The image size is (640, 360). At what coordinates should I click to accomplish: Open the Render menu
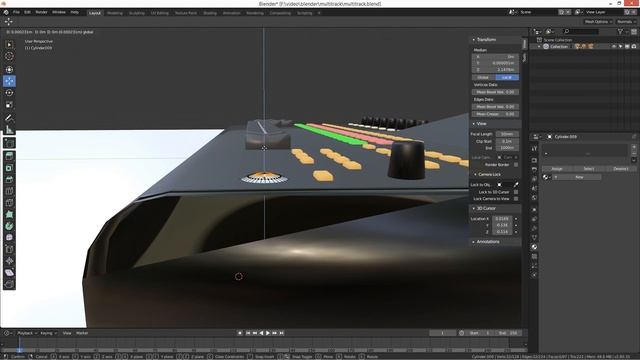[41, 12]
